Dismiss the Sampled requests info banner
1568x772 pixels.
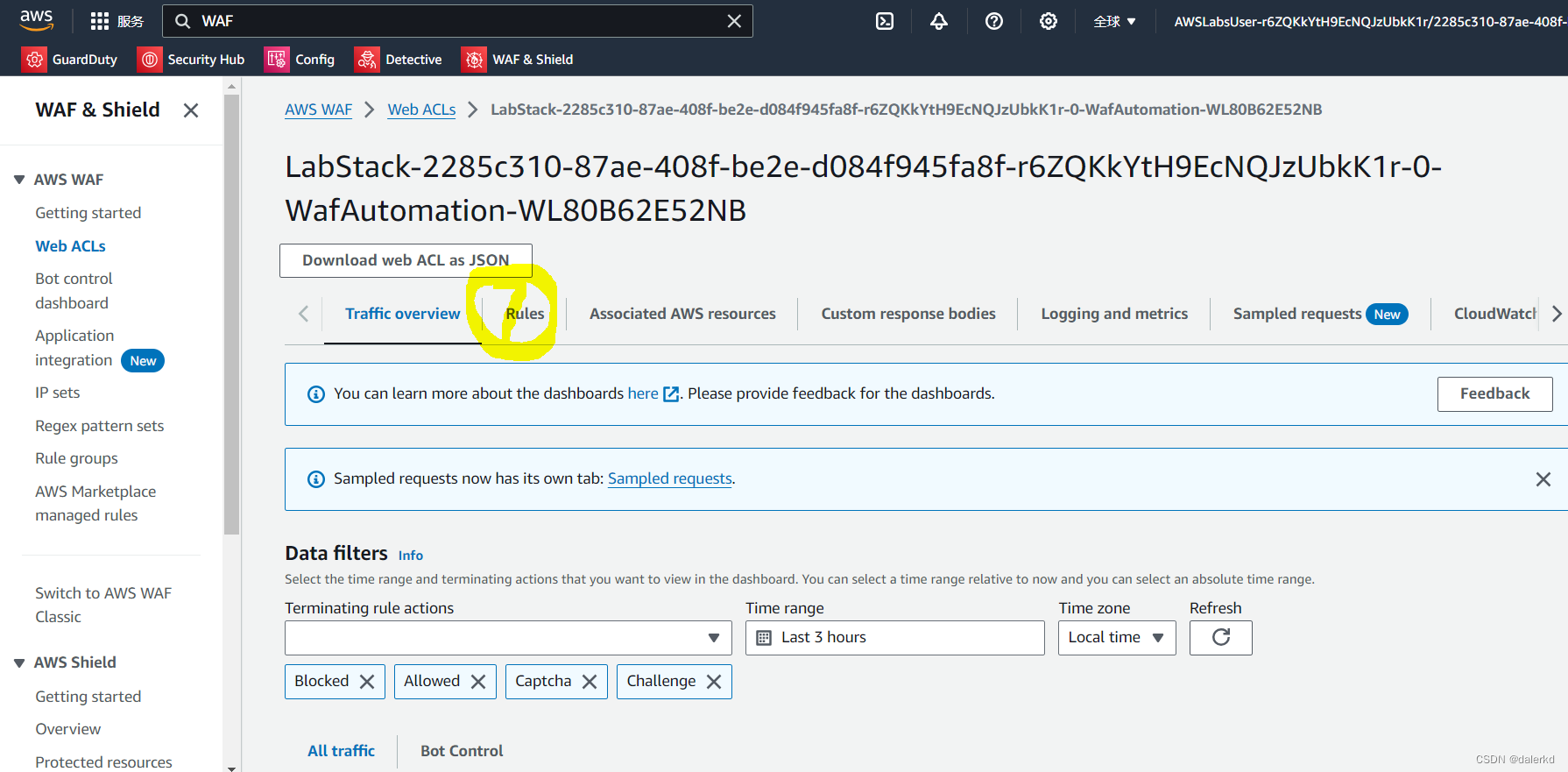[1543, 479]
